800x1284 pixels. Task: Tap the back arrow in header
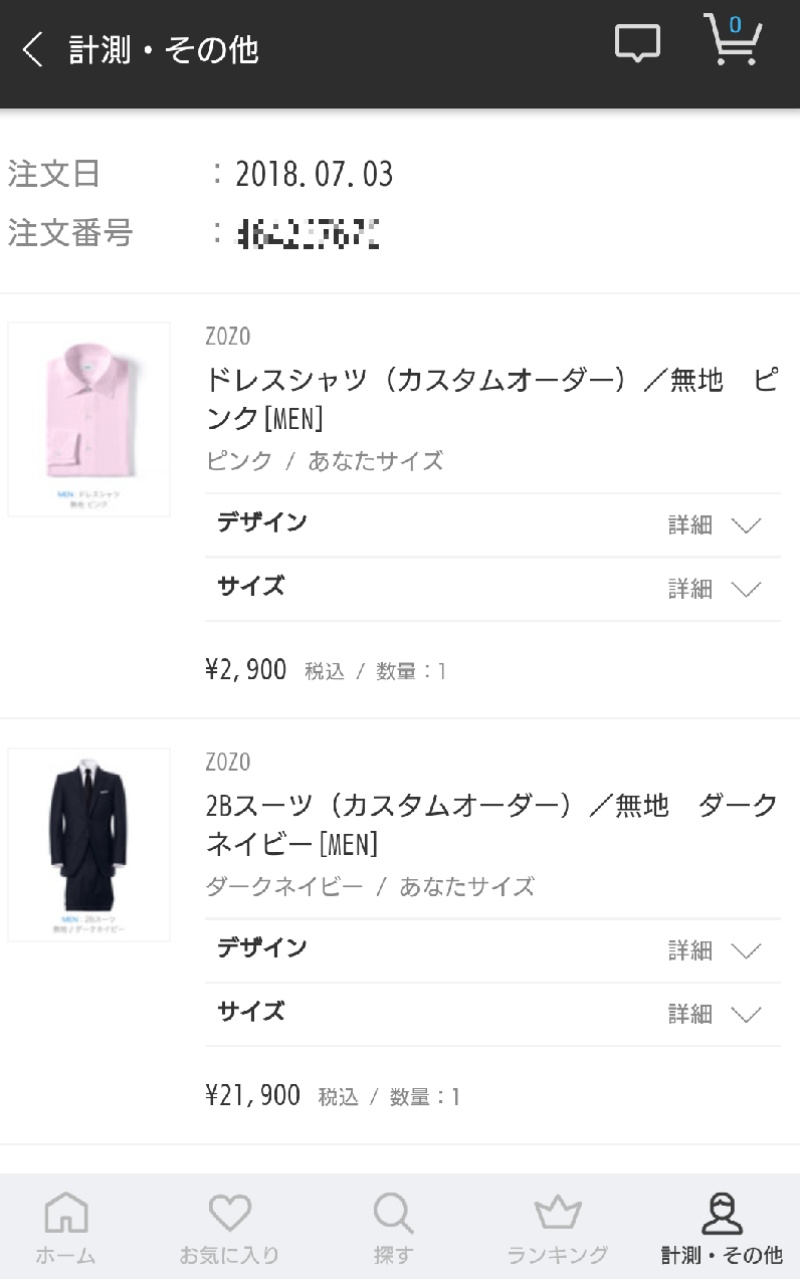(33, 49)
